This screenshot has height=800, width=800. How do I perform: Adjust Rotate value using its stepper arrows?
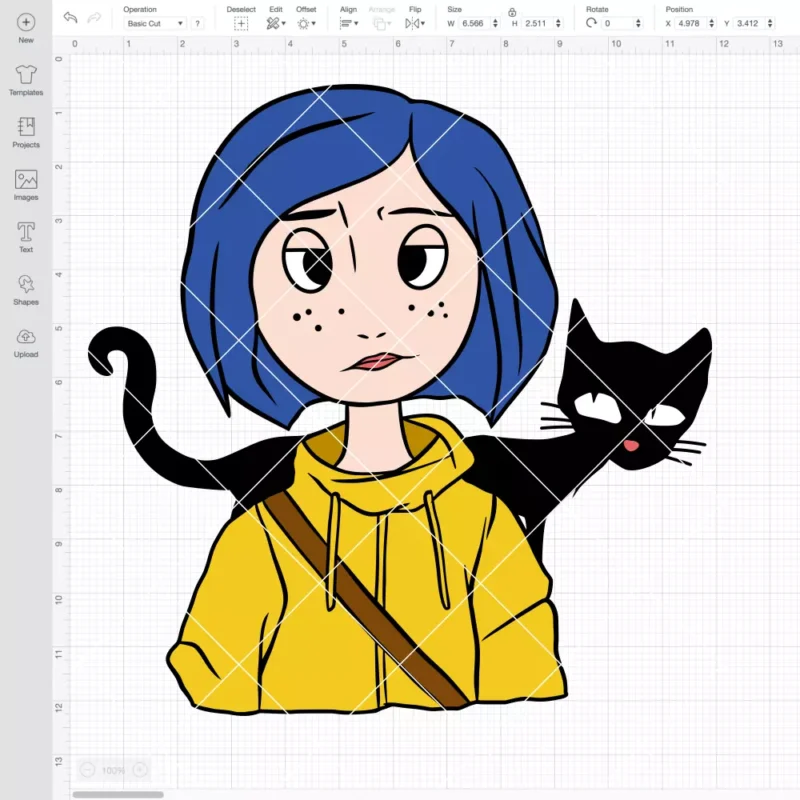pyautogui.click(x=638, y=23)
